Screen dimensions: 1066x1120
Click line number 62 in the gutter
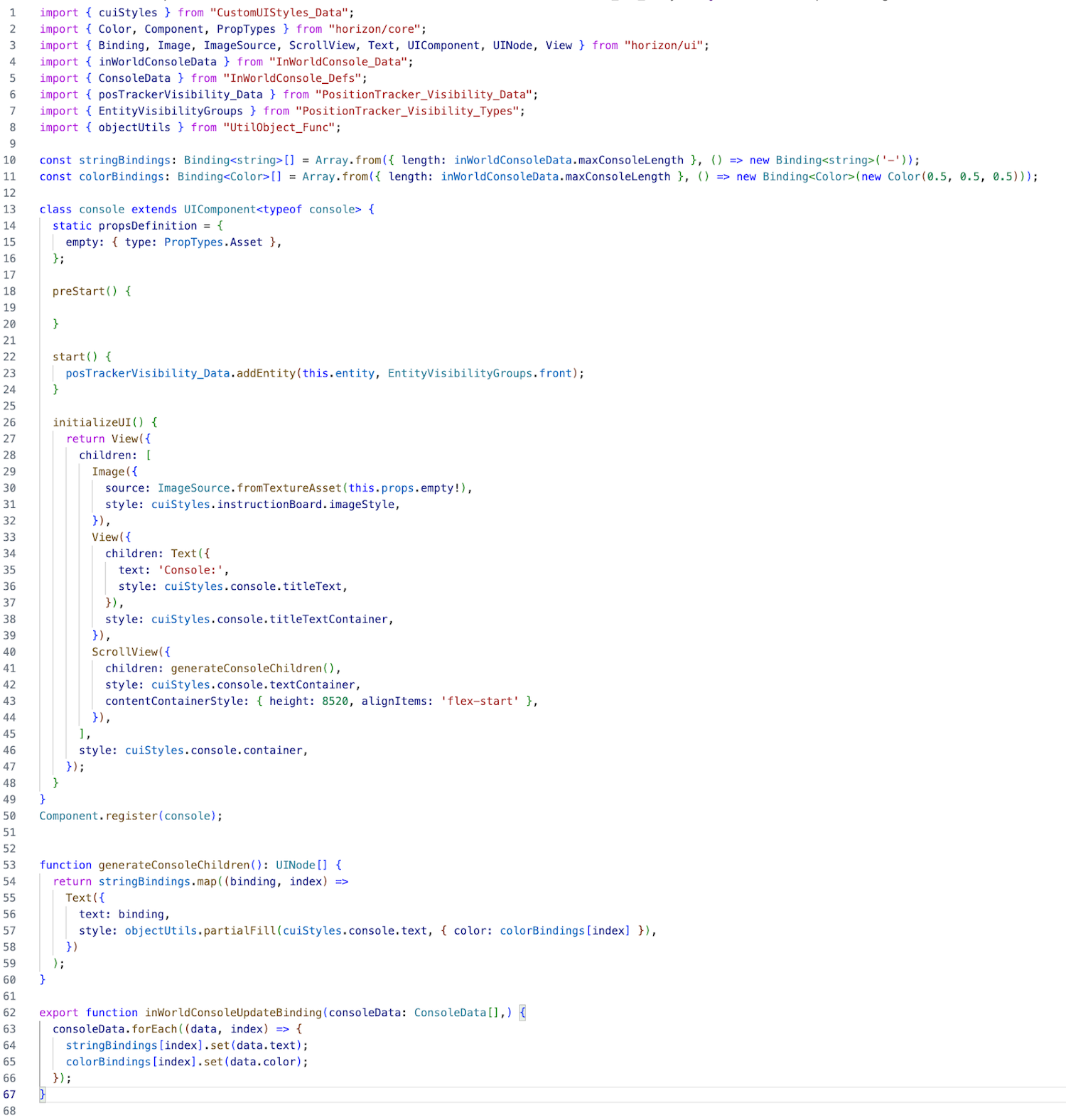point(9,1013)
